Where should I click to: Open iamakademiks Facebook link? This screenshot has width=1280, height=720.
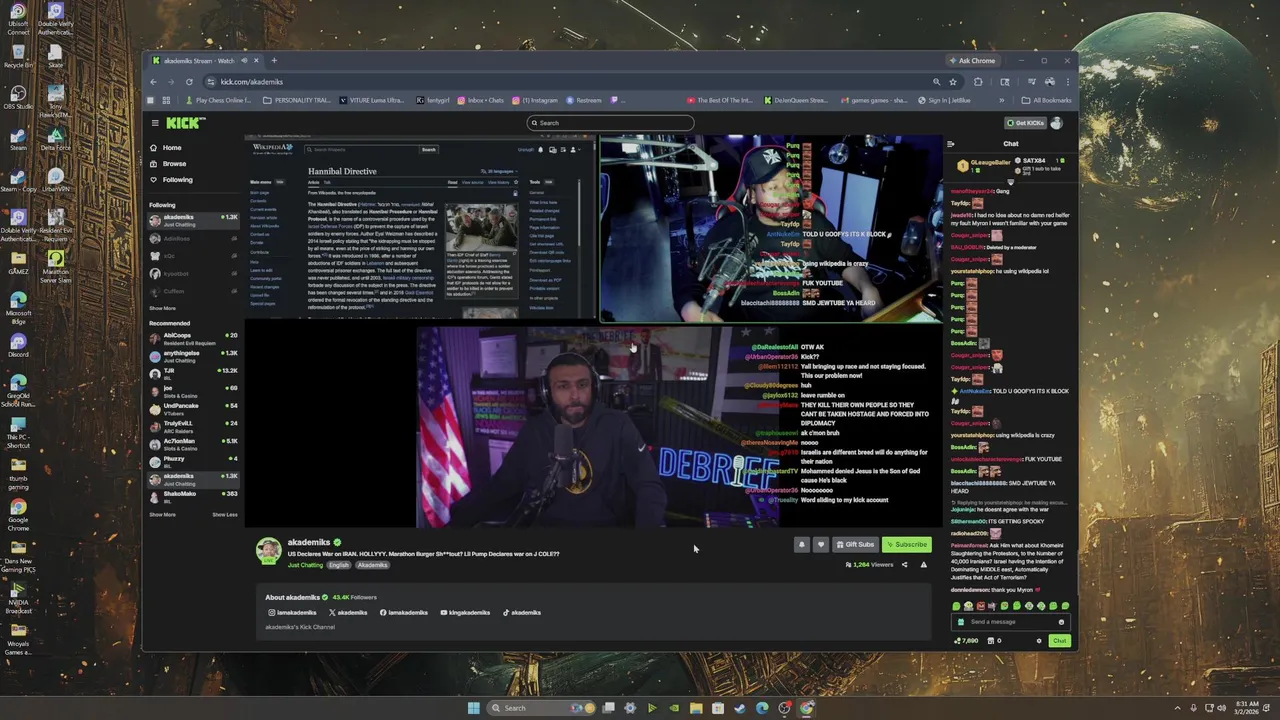click(x=403, y=613)
